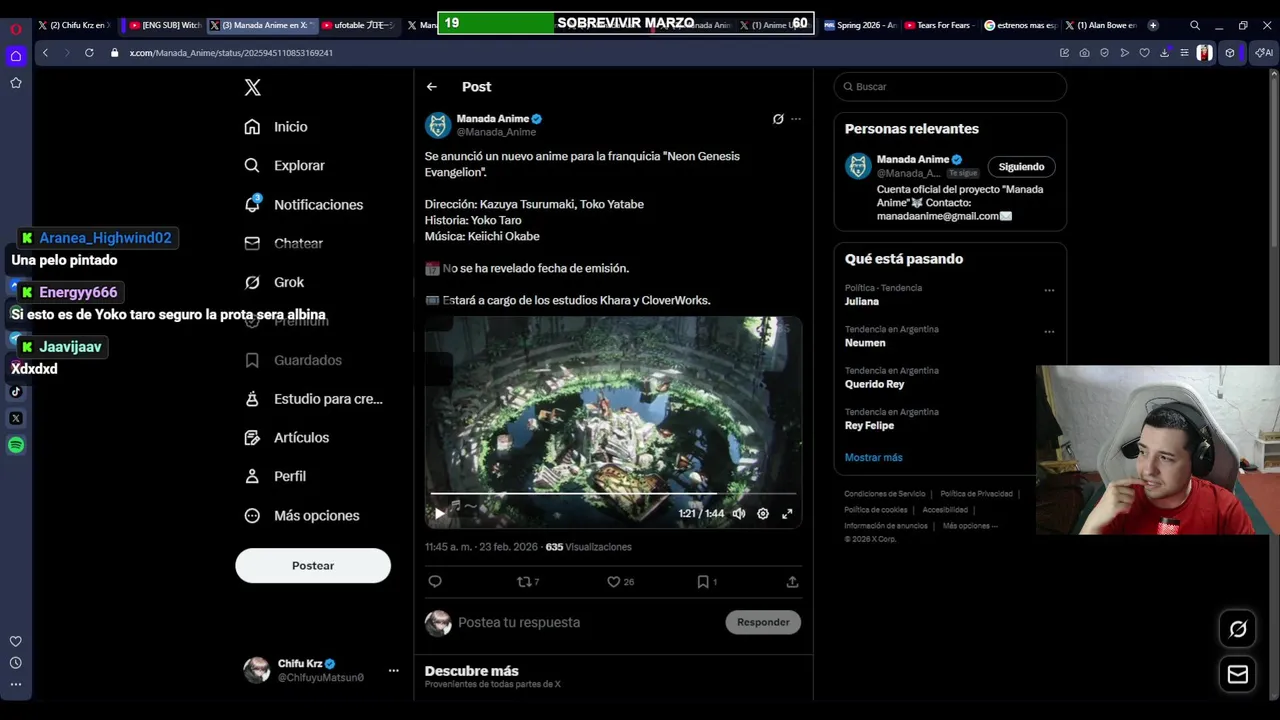Open sidebar heart bookmarks icon
Screen dimensions: 1280x720
16,641
